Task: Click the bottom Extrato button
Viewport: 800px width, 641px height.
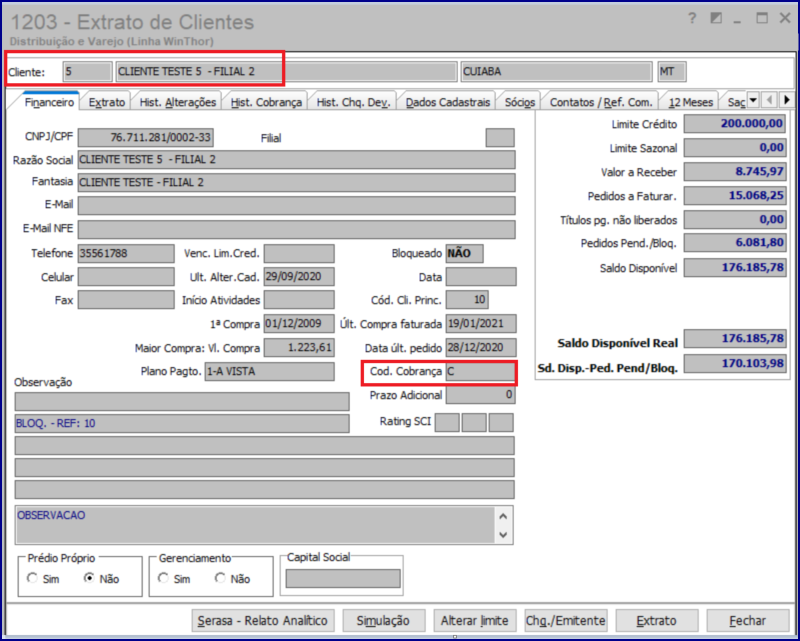Action: click(x=657, y=621)
